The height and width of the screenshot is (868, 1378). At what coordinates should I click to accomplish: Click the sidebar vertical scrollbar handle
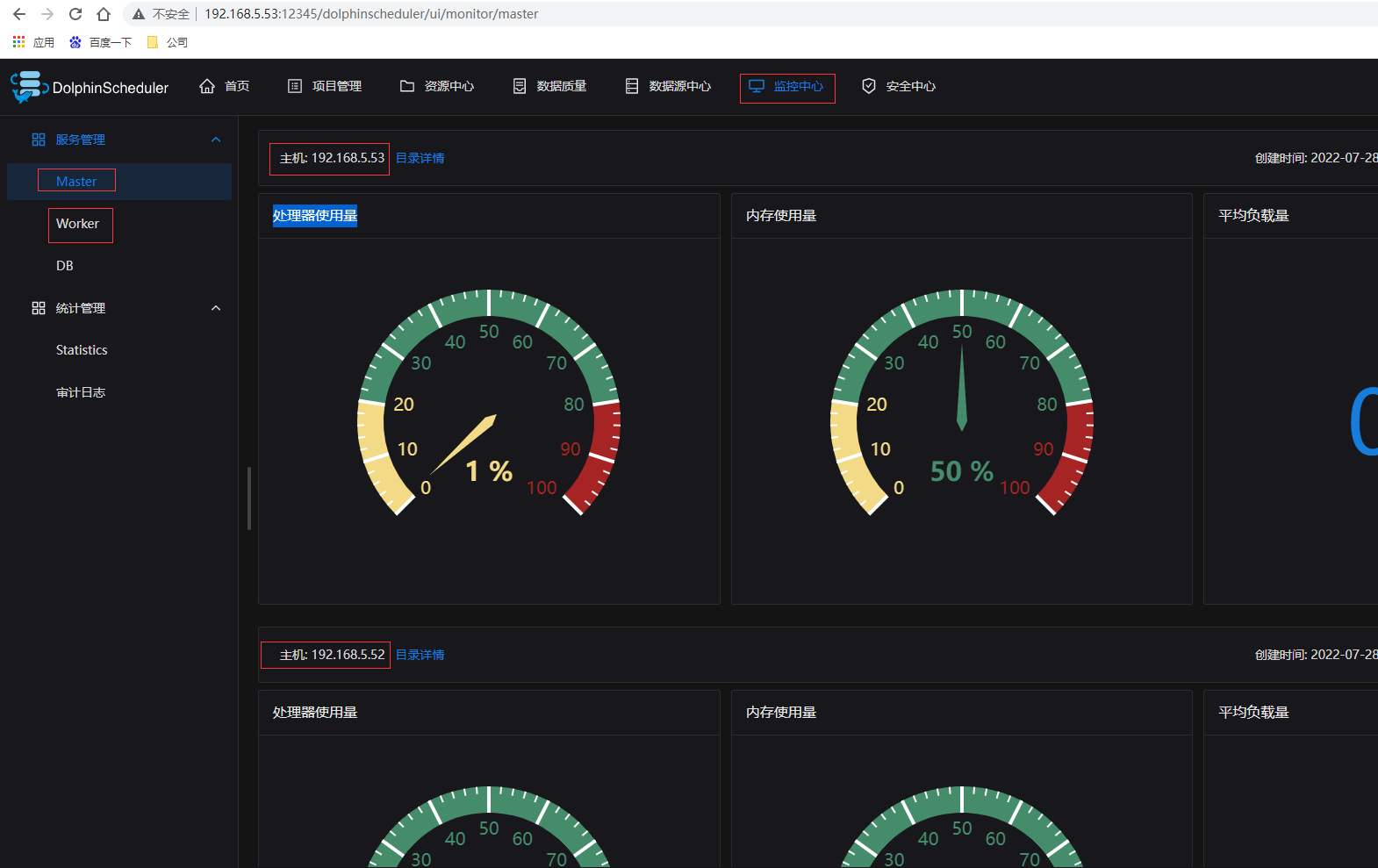249,498
